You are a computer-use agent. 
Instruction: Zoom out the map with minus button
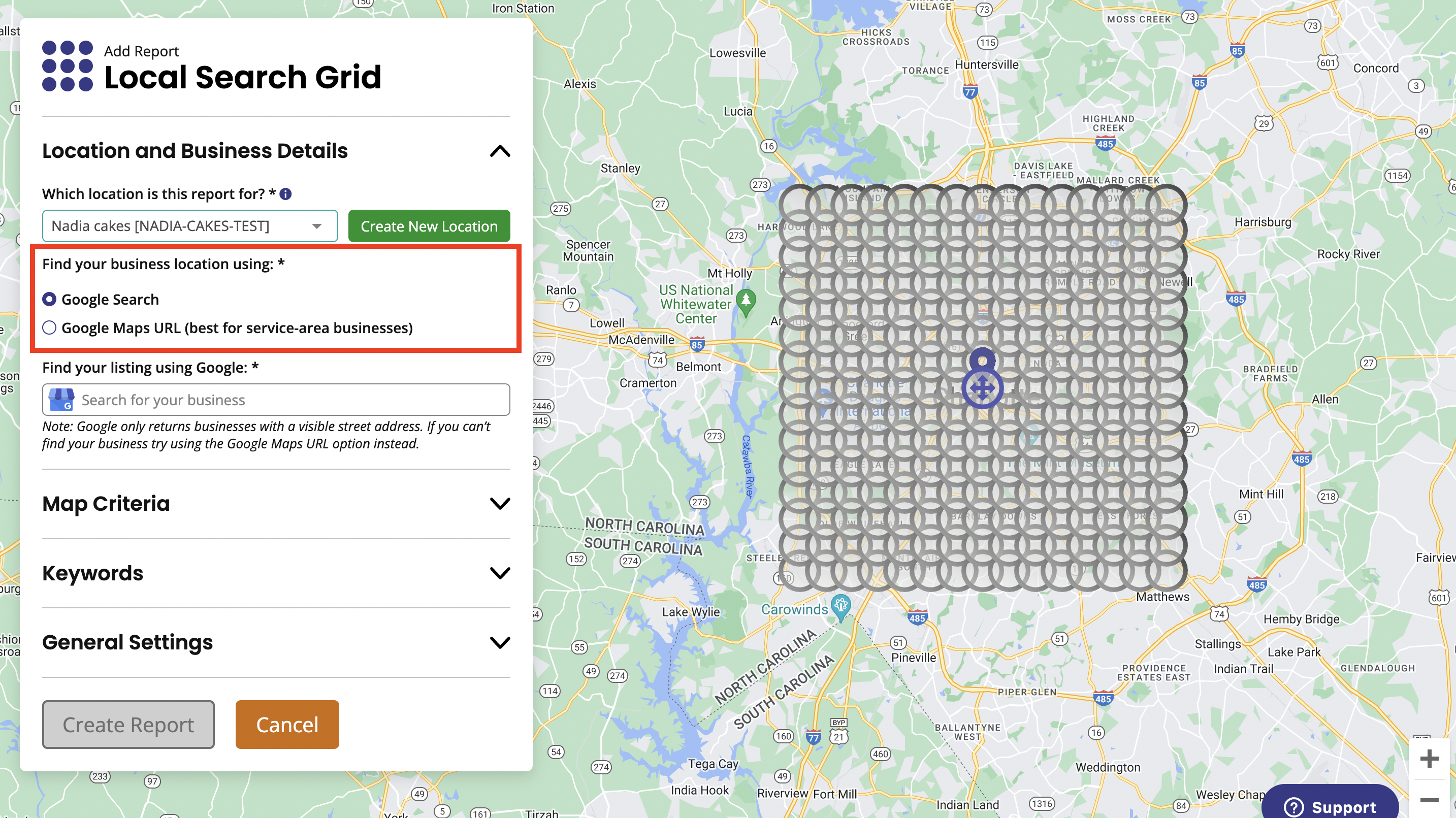[1429, 799]
